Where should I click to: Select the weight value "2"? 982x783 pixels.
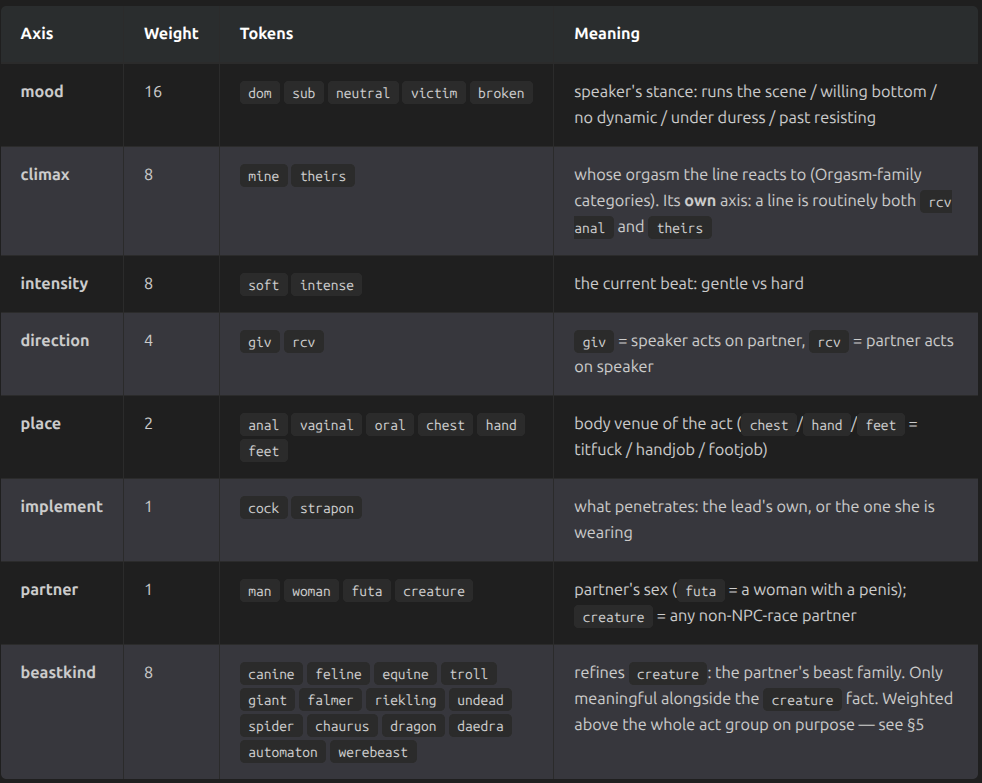tap(148, 424)
